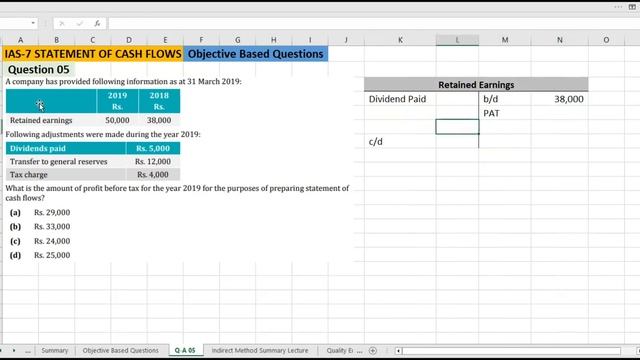
Task: Select column N header
Action: pos(560,40)
